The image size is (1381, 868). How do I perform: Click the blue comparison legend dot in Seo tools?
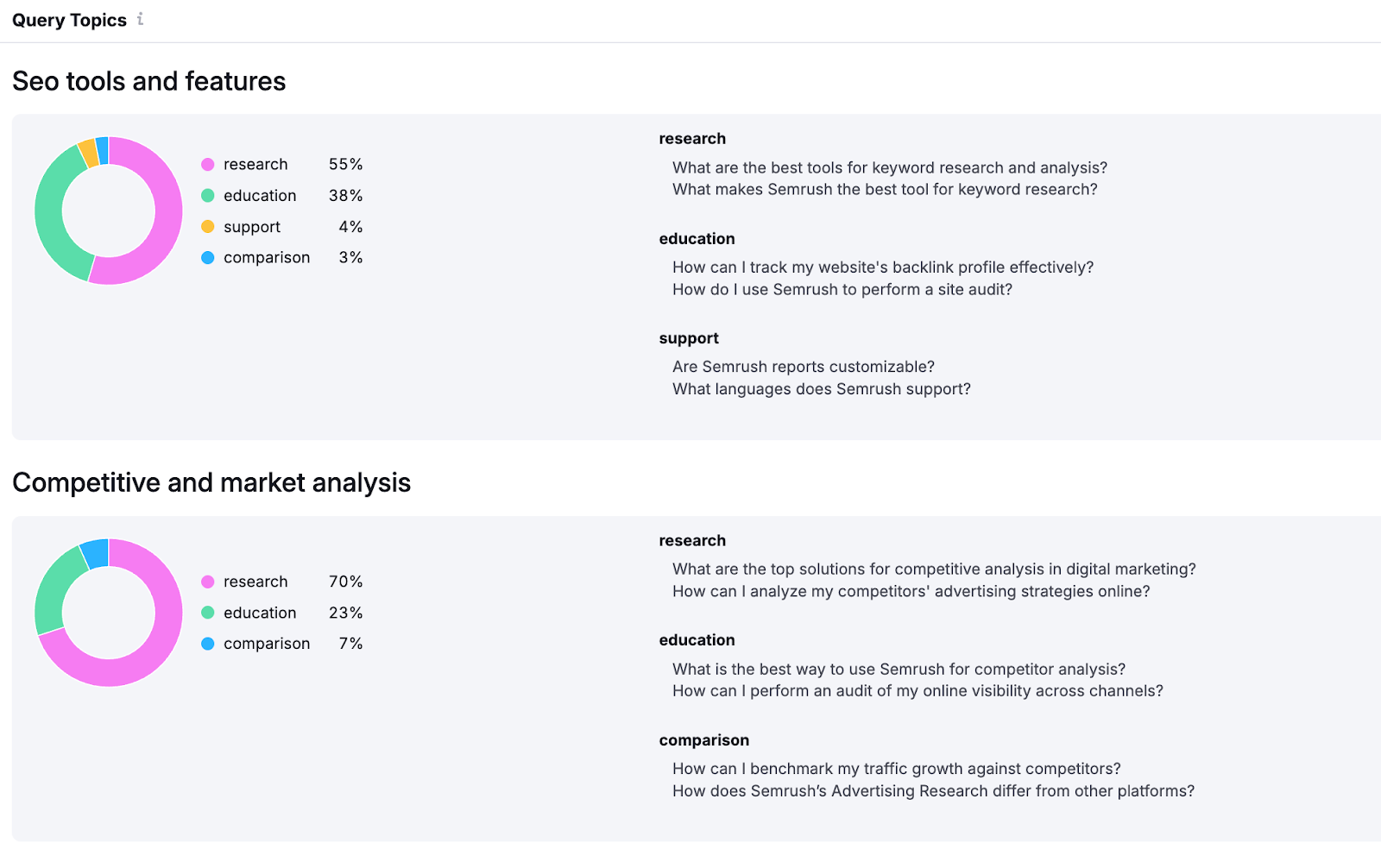pos(208,258)
